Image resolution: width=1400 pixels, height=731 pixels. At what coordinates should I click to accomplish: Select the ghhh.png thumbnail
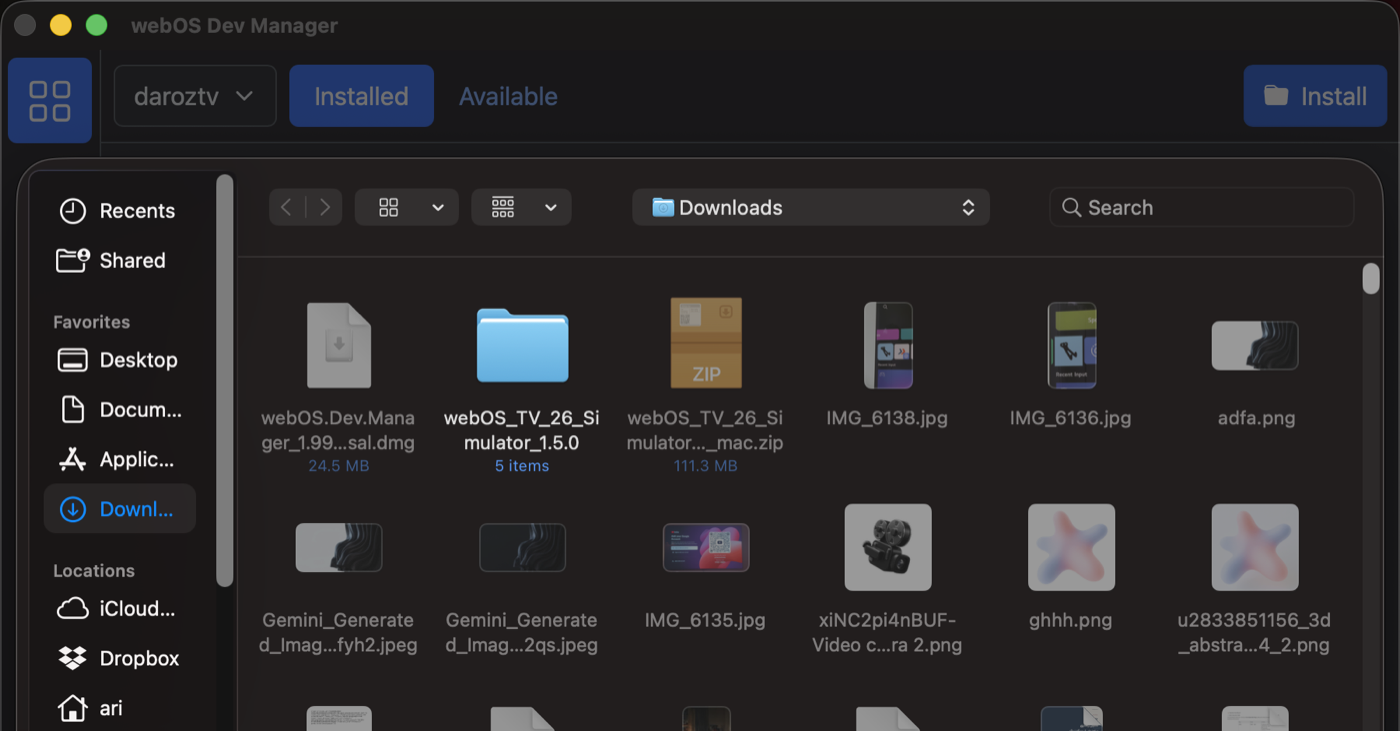pyautogui.click(x=1071, y=547)
